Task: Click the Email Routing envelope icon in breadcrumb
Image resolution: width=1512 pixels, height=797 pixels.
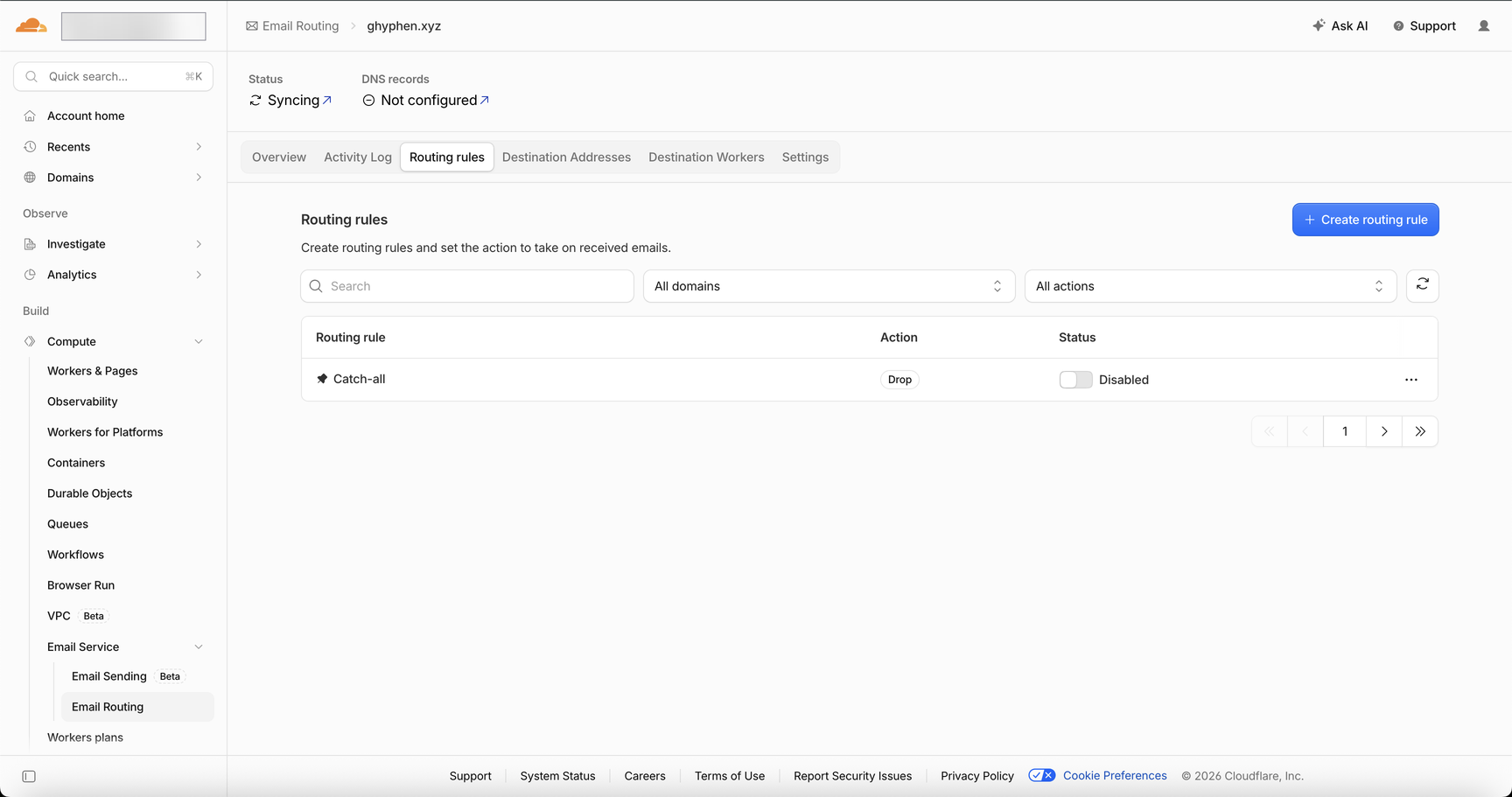Action: (x=252, y=26)
